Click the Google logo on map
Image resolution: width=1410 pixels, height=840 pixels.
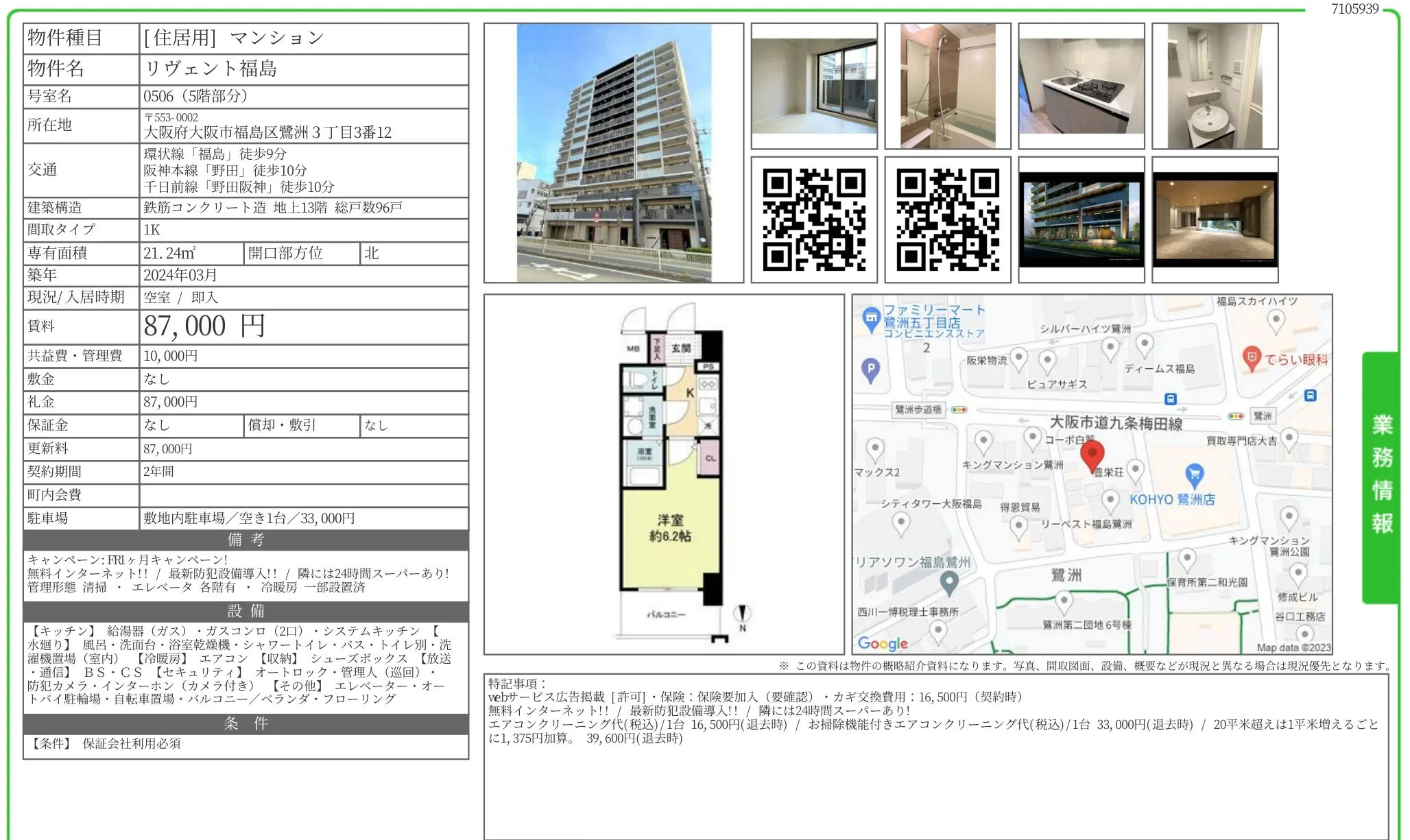[883, 643]
